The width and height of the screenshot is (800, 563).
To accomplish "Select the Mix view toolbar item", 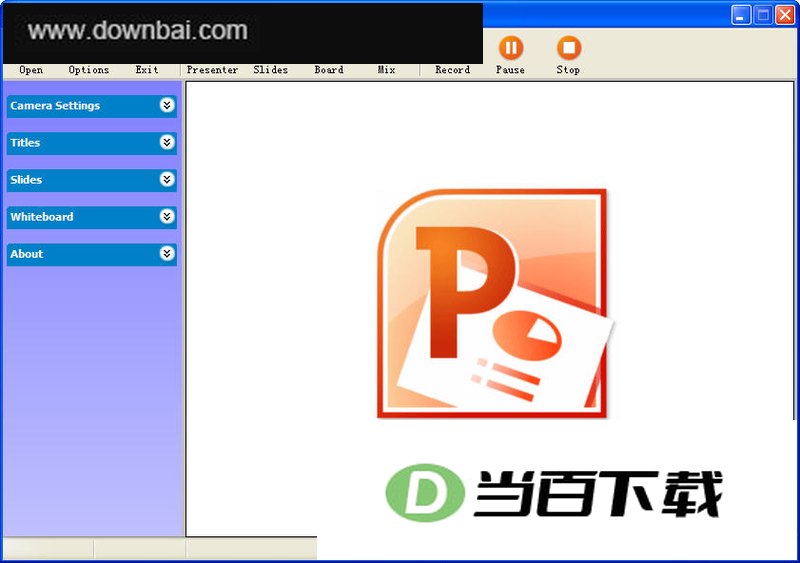I will pos(387,70).
